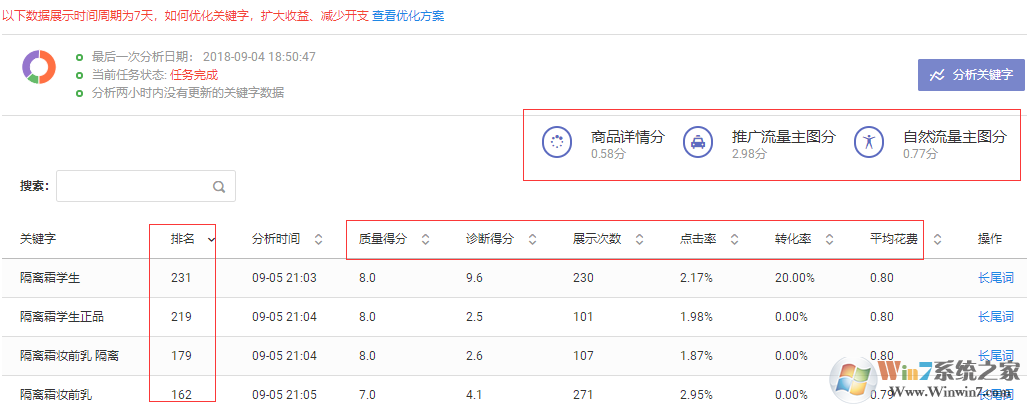Click the 关键字 column header
The image size is (1027, 406).
pos(38,239)
